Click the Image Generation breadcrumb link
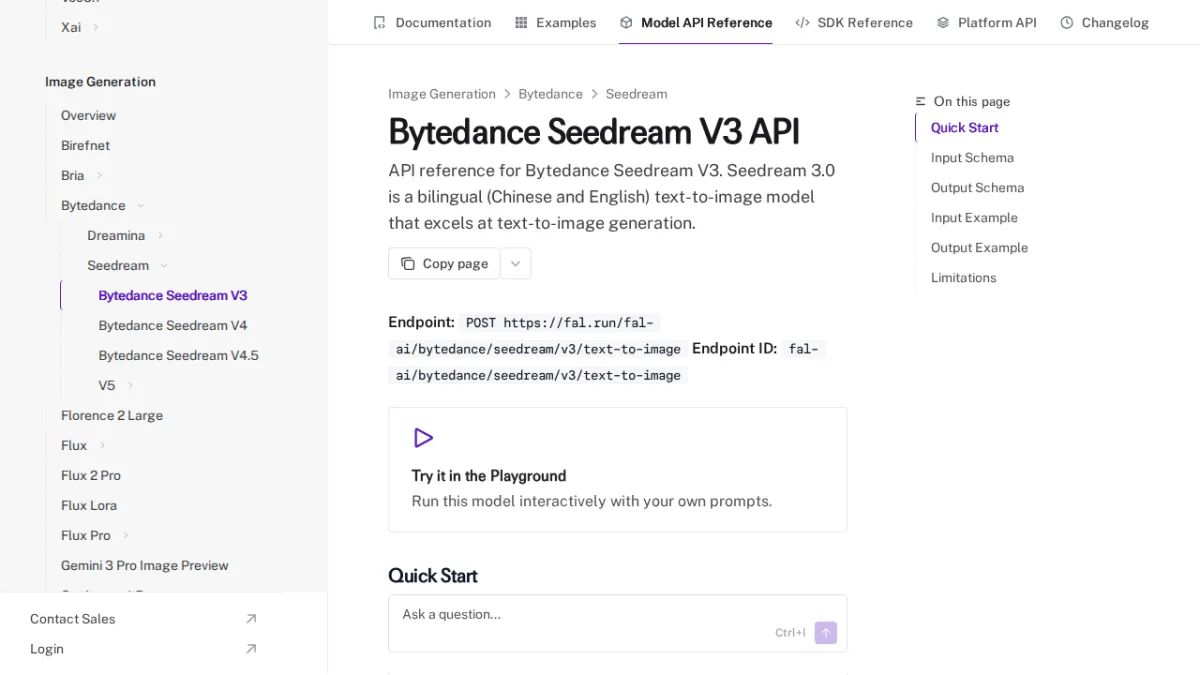 [x=442, y=94]
